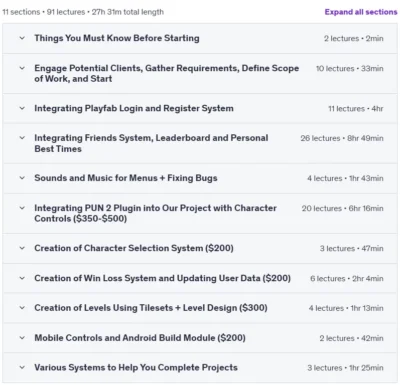Open Sounds and Music for Menus + Fixing Bugs
400x385 pixels.
[x=126, y=178]
